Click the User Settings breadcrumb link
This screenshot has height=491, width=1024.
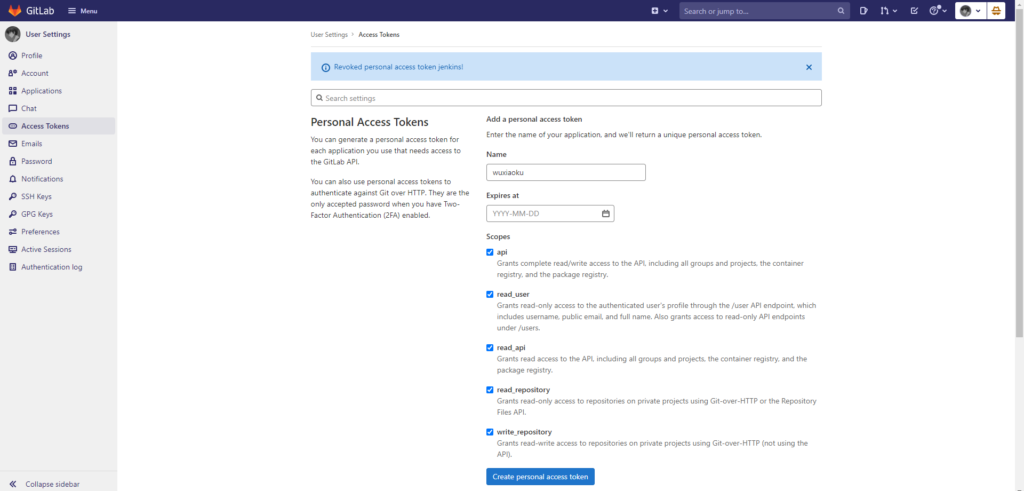pyautogui.click(x=329, y=34)
